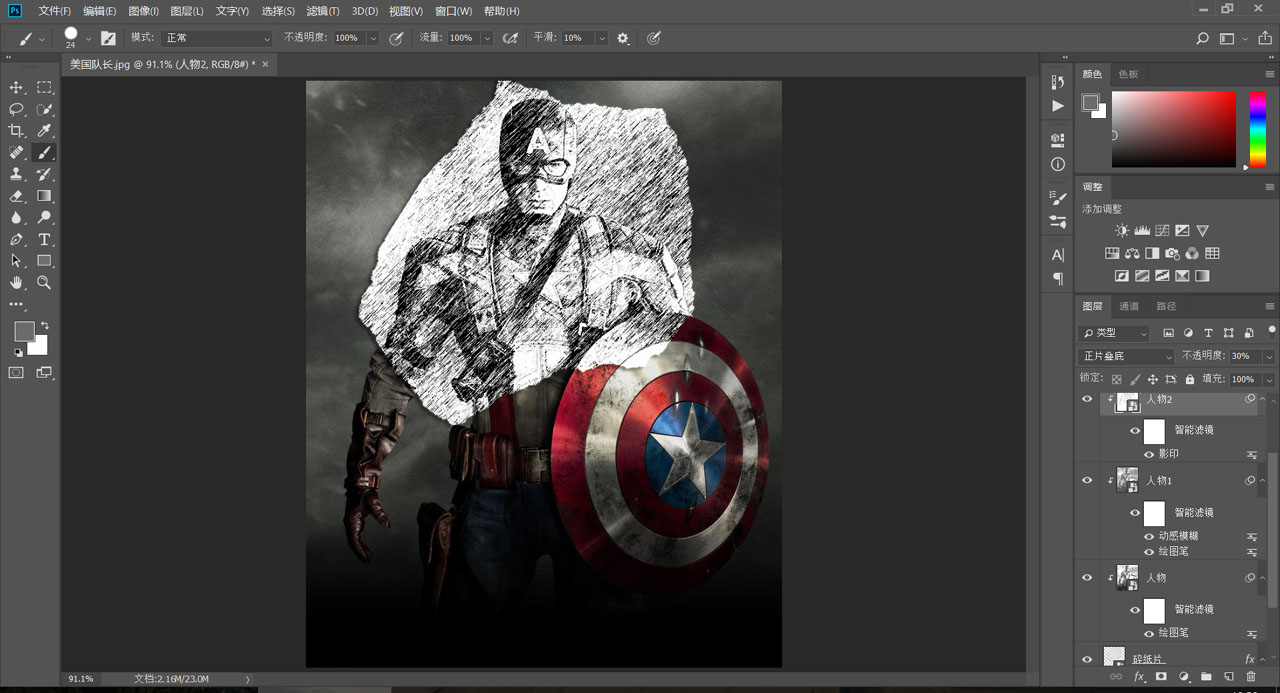Select the Move tool
The height and width of the screenshot is (693, 1280).
[x=16, y=88]
